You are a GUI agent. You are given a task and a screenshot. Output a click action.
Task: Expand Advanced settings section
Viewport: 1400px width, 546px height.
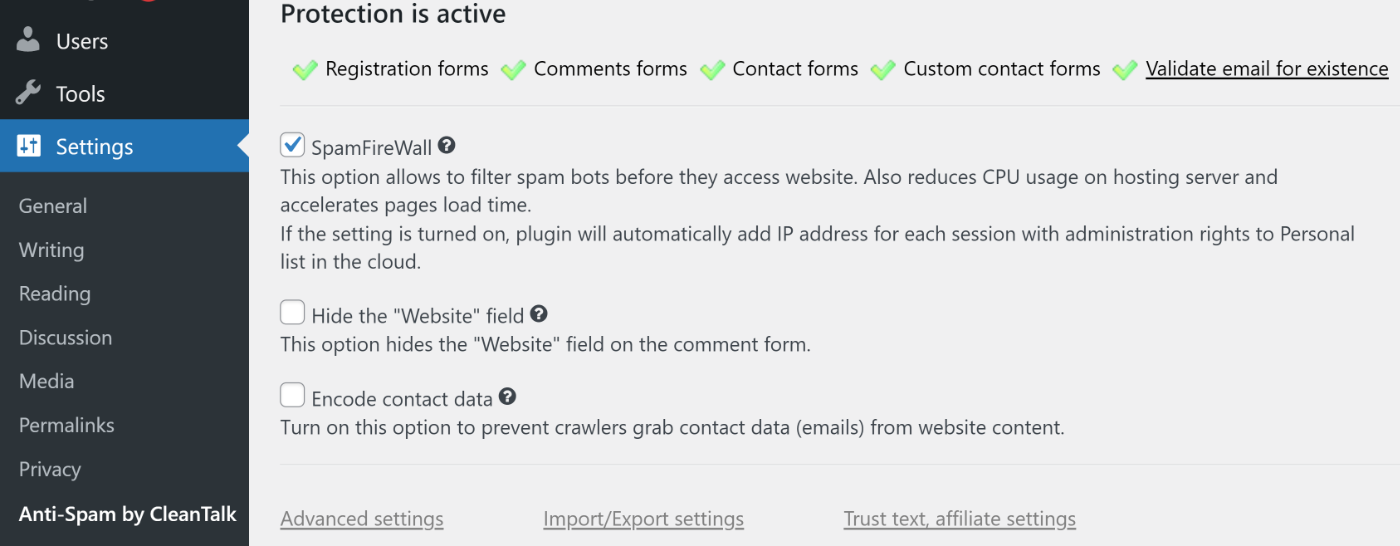click(362, 519)
